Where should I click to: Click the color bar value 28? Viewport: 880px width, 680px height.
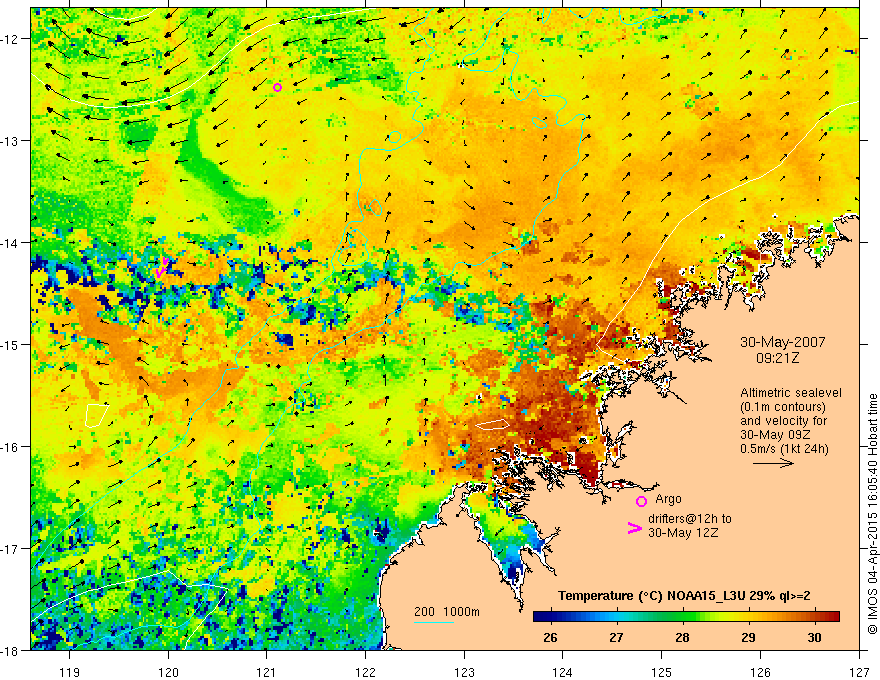coord(682,637)
